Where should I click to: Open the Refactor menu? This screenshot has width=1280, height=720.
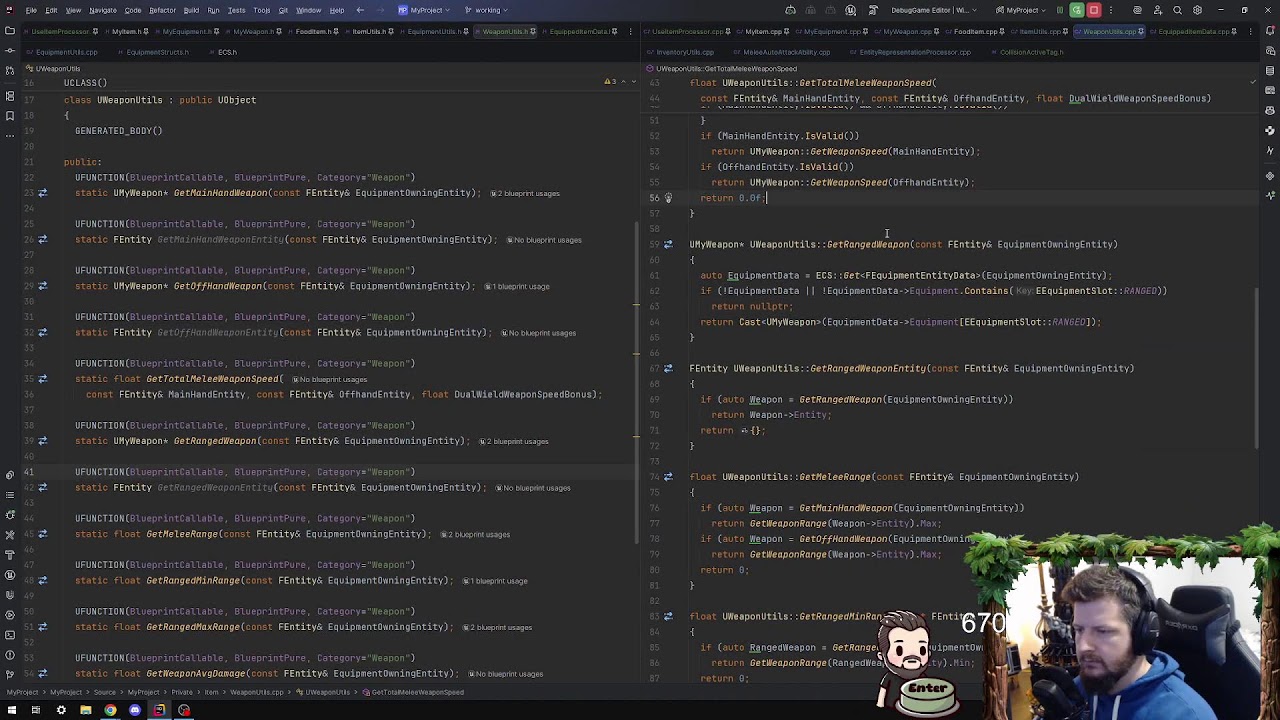point(162,10)
